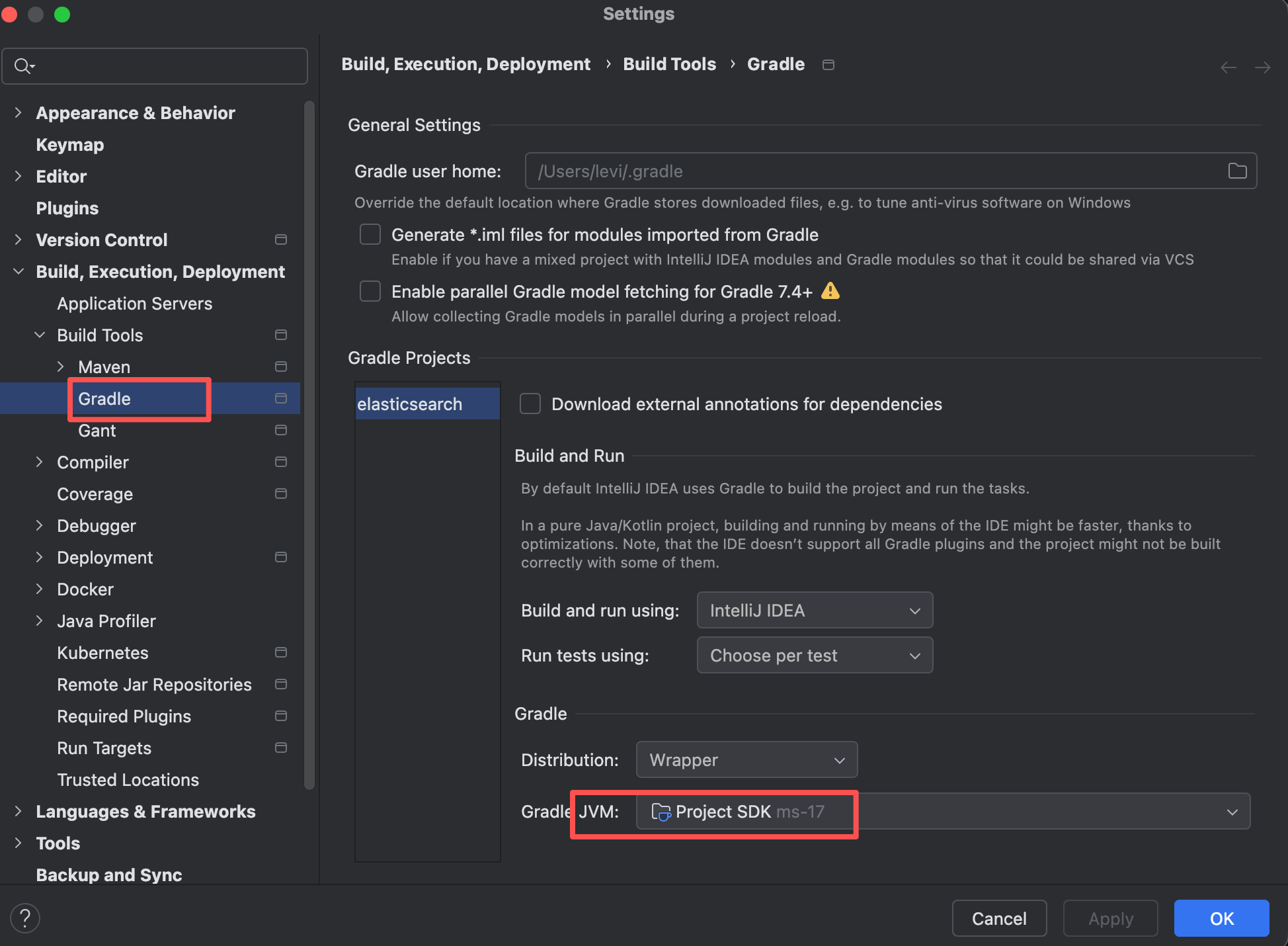Check Download external annotations for dependencies

coord(530,404)
